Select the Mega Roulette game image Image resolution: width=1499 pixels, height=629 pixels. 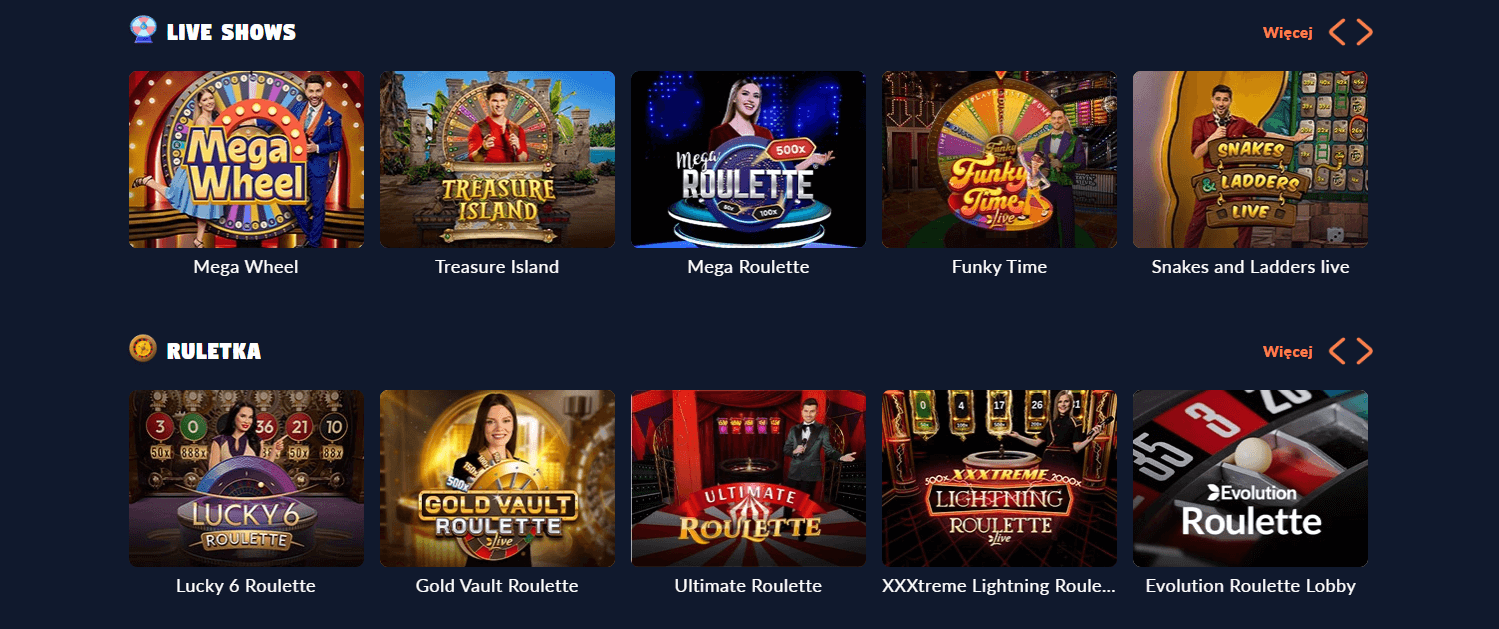pos(748,159)
